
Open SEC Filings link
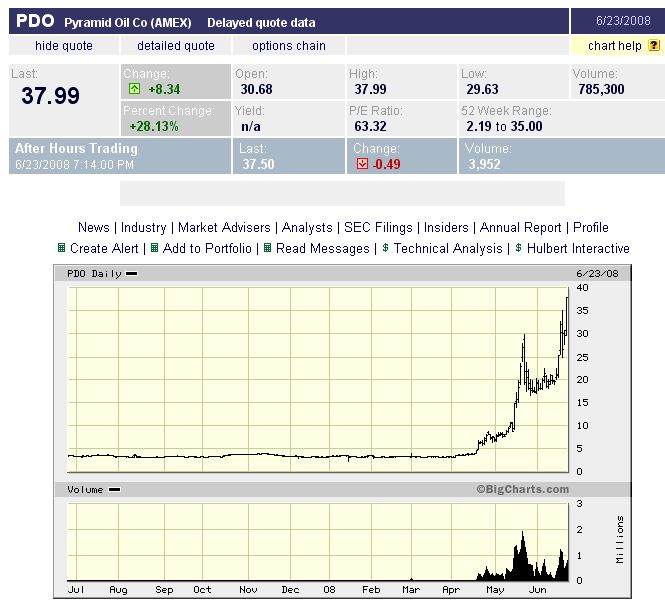pos(378,227)
